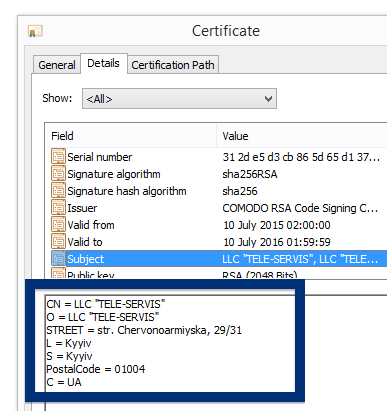Click the Signature hash algorithm field icon
The image size is (387, 411).
[x=58, y=191]
